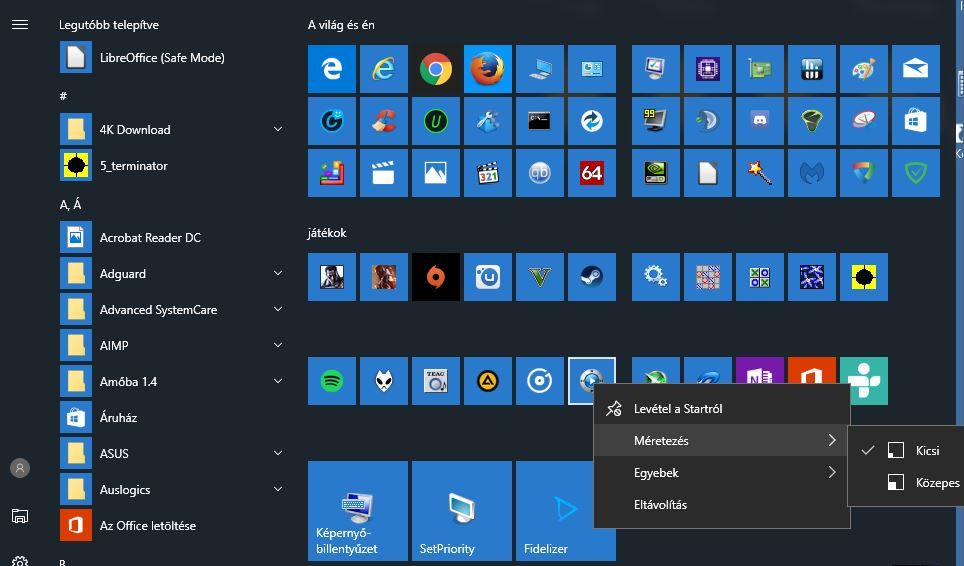Launch the Képernyő-billentyűzet tile
The image size is (964, 566).
point(358,511)
